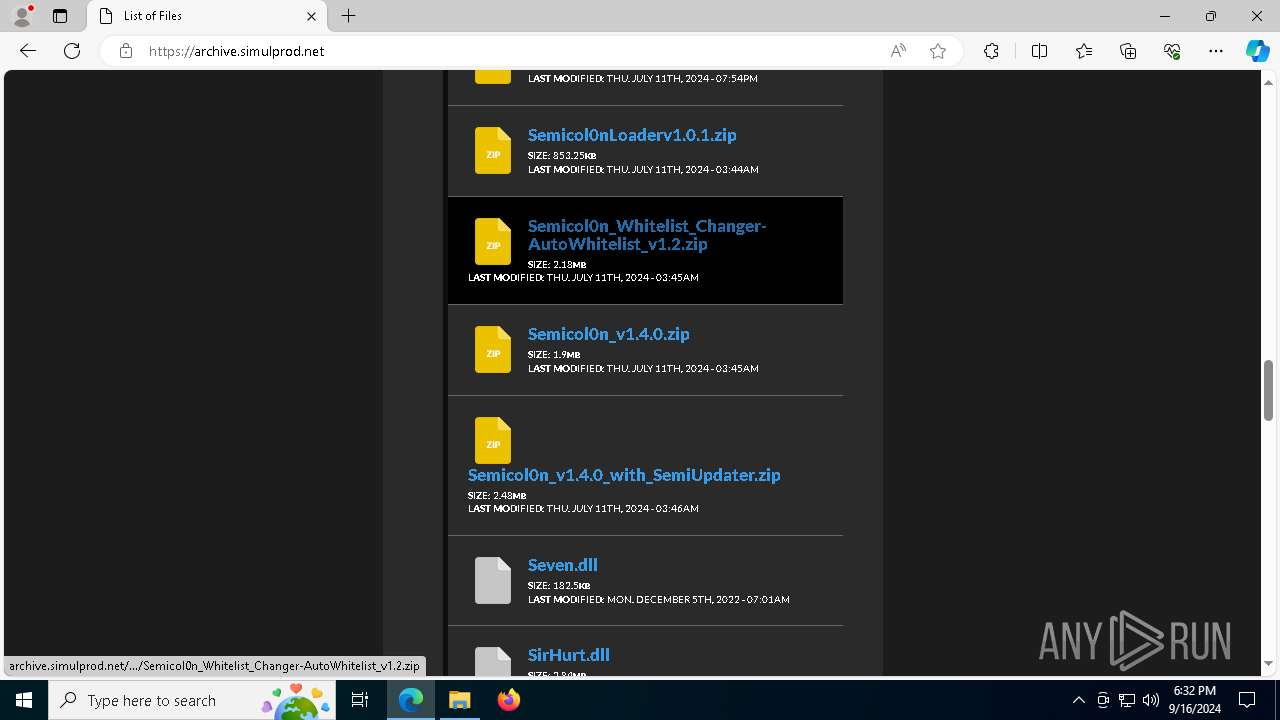Download Semicol0nLoaderv1.0.1.zip link
The image size is (1280, 720).
pos(632,135)
